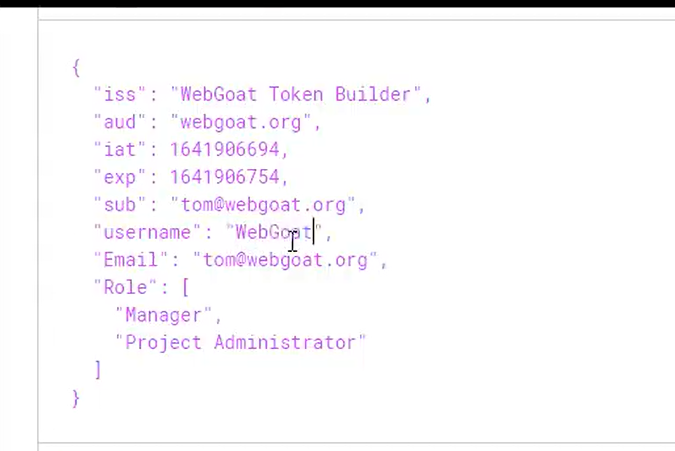Click the "Role" key name
Image resolution: width=675 pixels, height=451 pixels.
125,287
